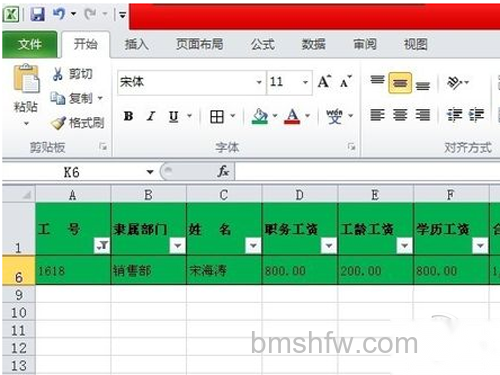Undo the last action
Image resolution: width=500 pixels, height=375 pixels.
click(59, 14)
